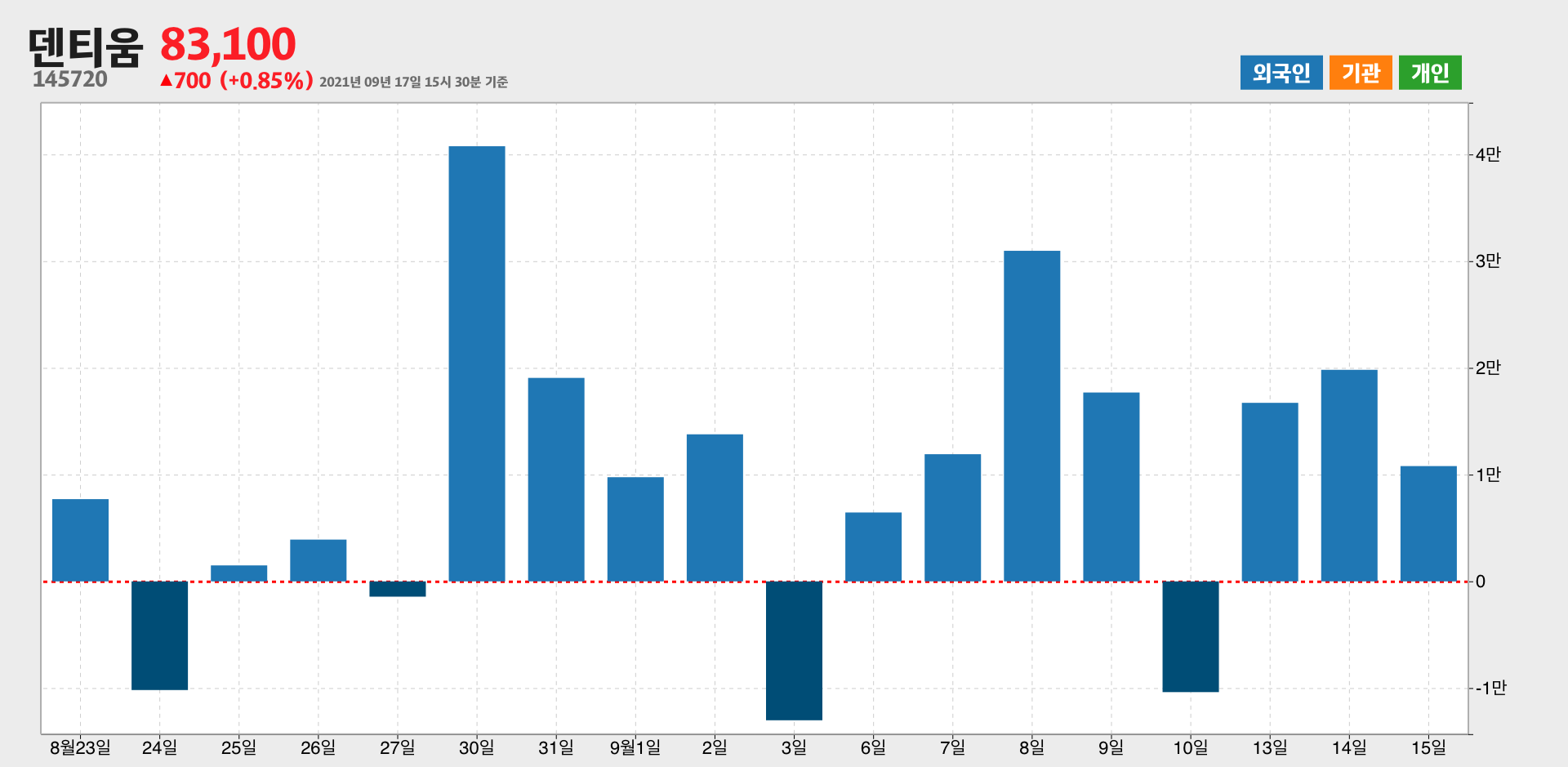
Task: Click the timestamp 2021년 09월 17일 15시 30분 기준
Action: pyautogui.click(x=414, y=82)
